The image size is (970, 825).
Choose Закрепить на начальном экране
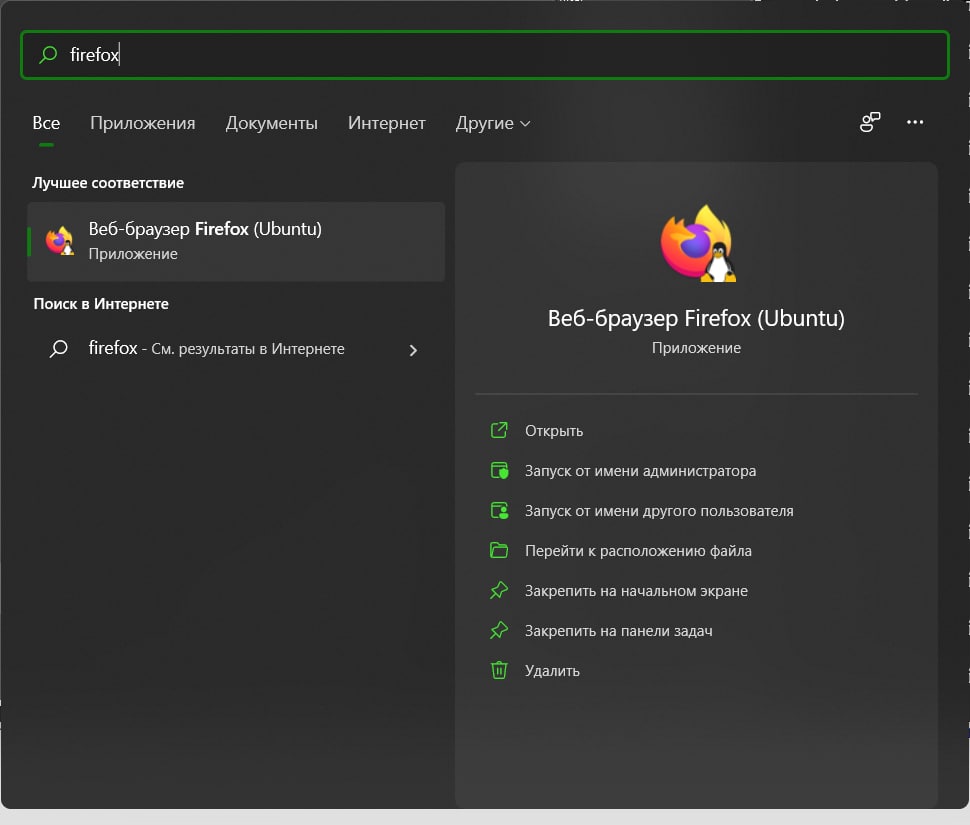pyautogui.click(x=636, y=591)
